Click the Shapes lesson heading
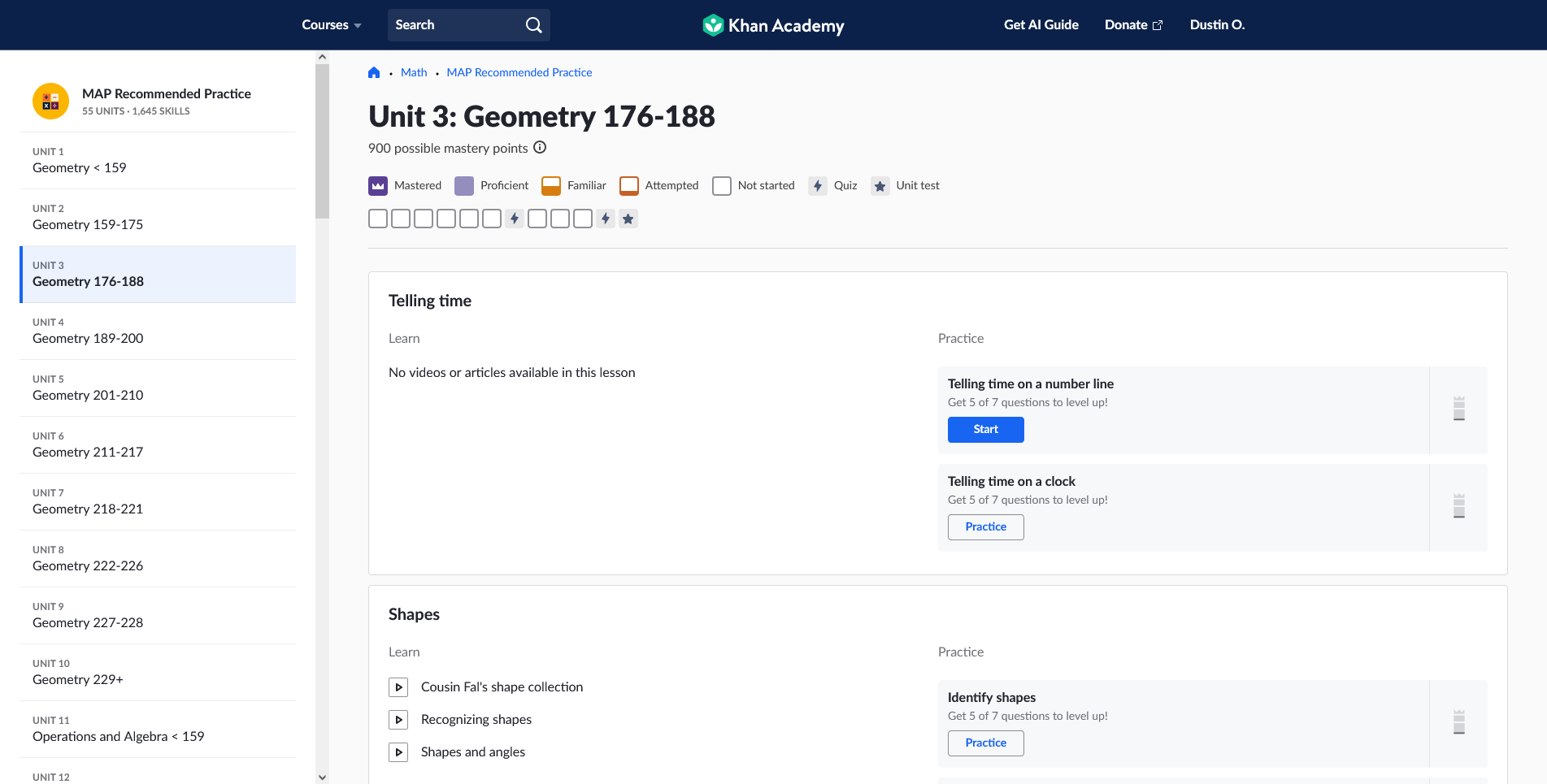Image resolution: width=1547 pixels, height=784 pixels. 414,614
